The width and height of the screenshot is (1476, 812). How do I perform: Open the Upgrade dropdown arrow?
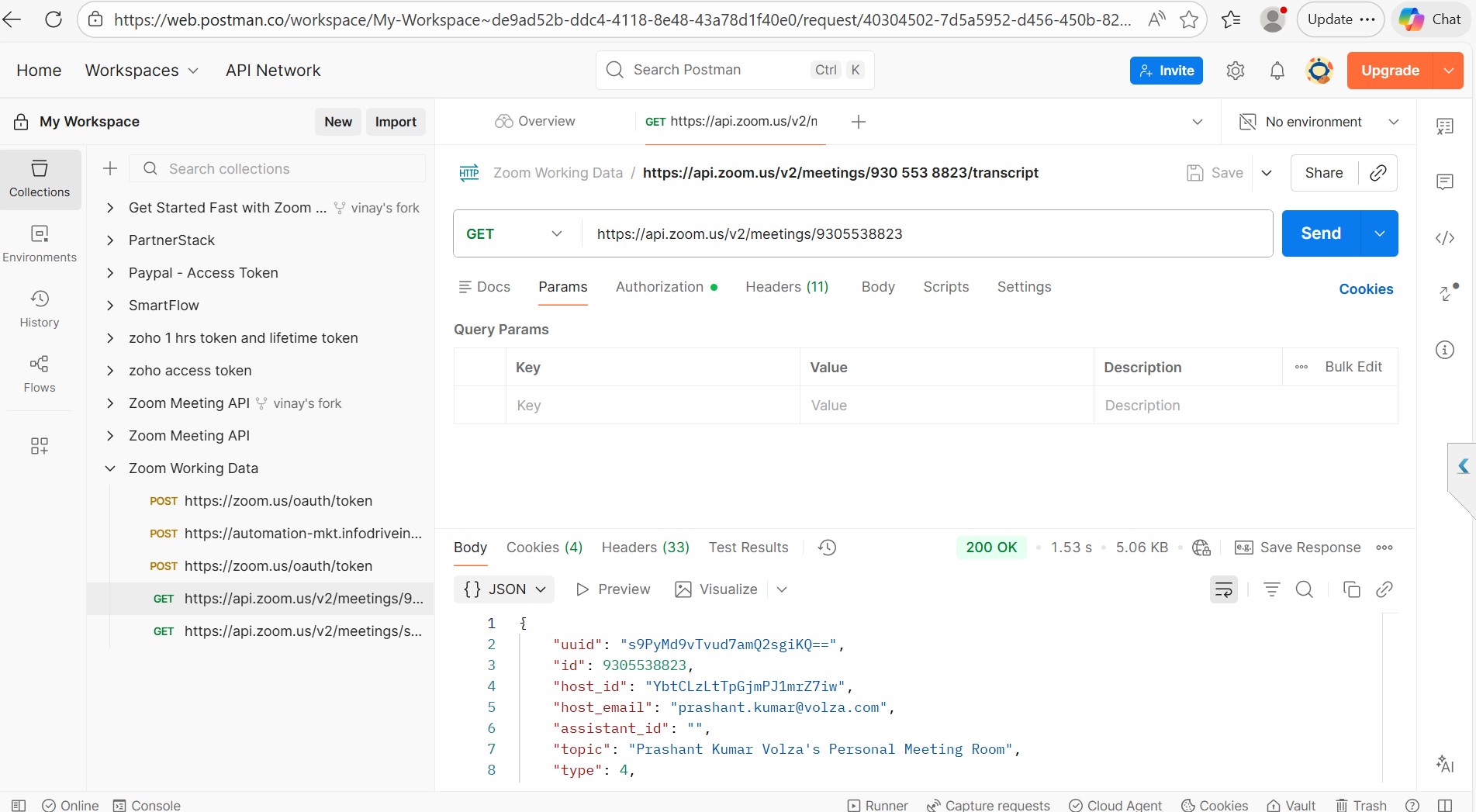[1448, 71]
